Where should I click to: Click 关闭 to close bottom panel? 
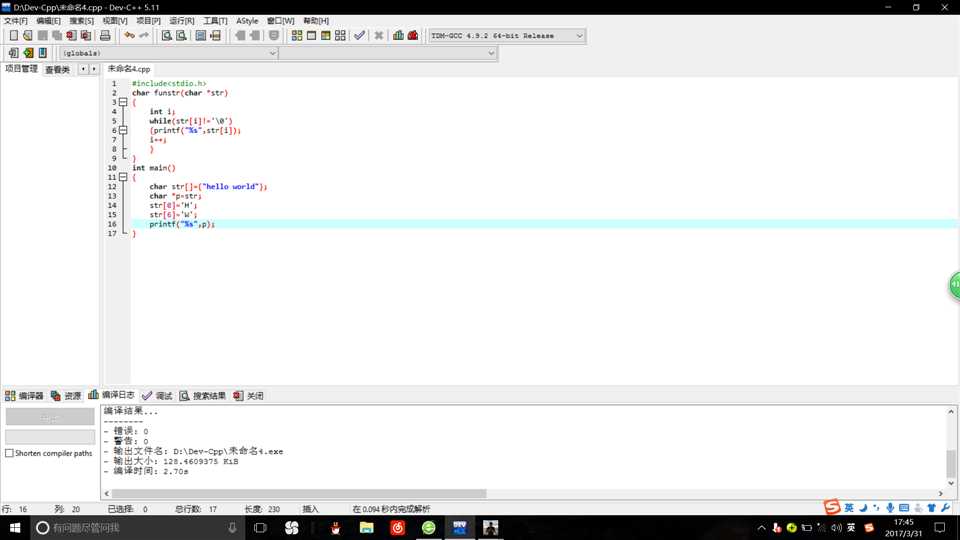249,396
